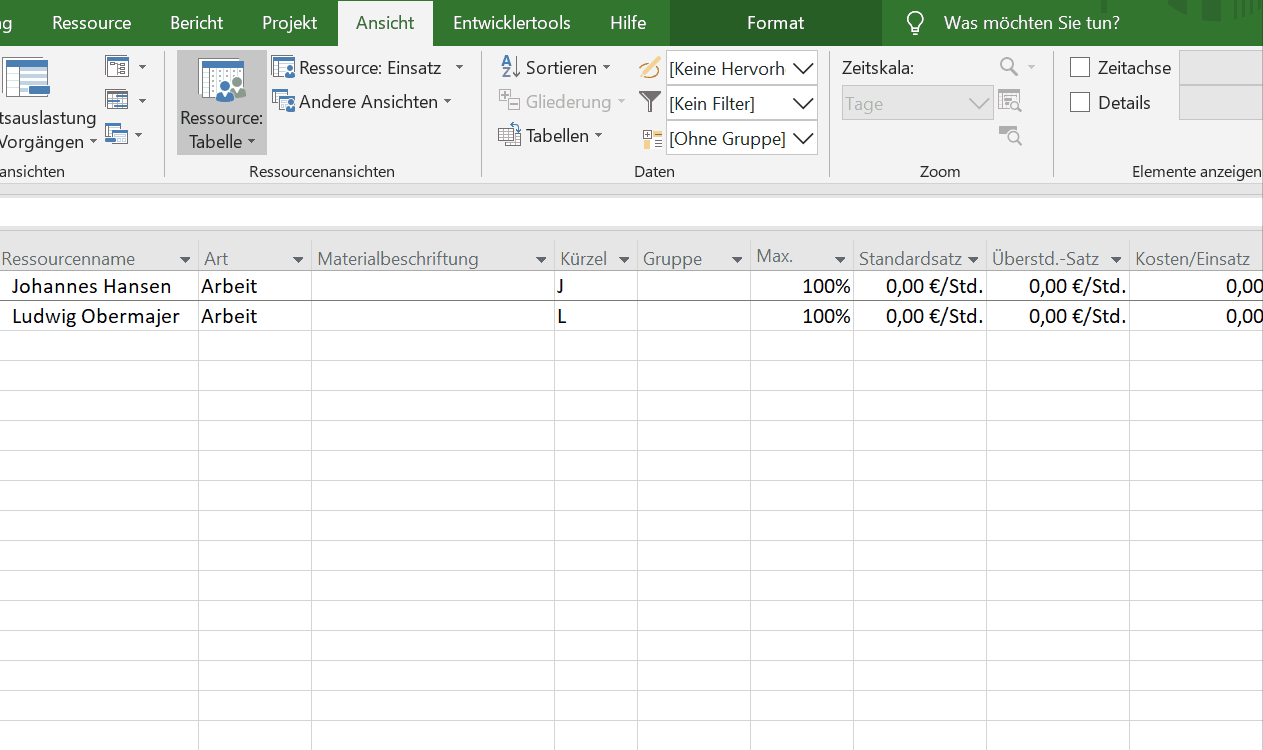Image resolution: width=1263 pixels, height=750 pixels.
Task: Click the Was möchten Sie tun search
Action: [x=1030, y=23]
